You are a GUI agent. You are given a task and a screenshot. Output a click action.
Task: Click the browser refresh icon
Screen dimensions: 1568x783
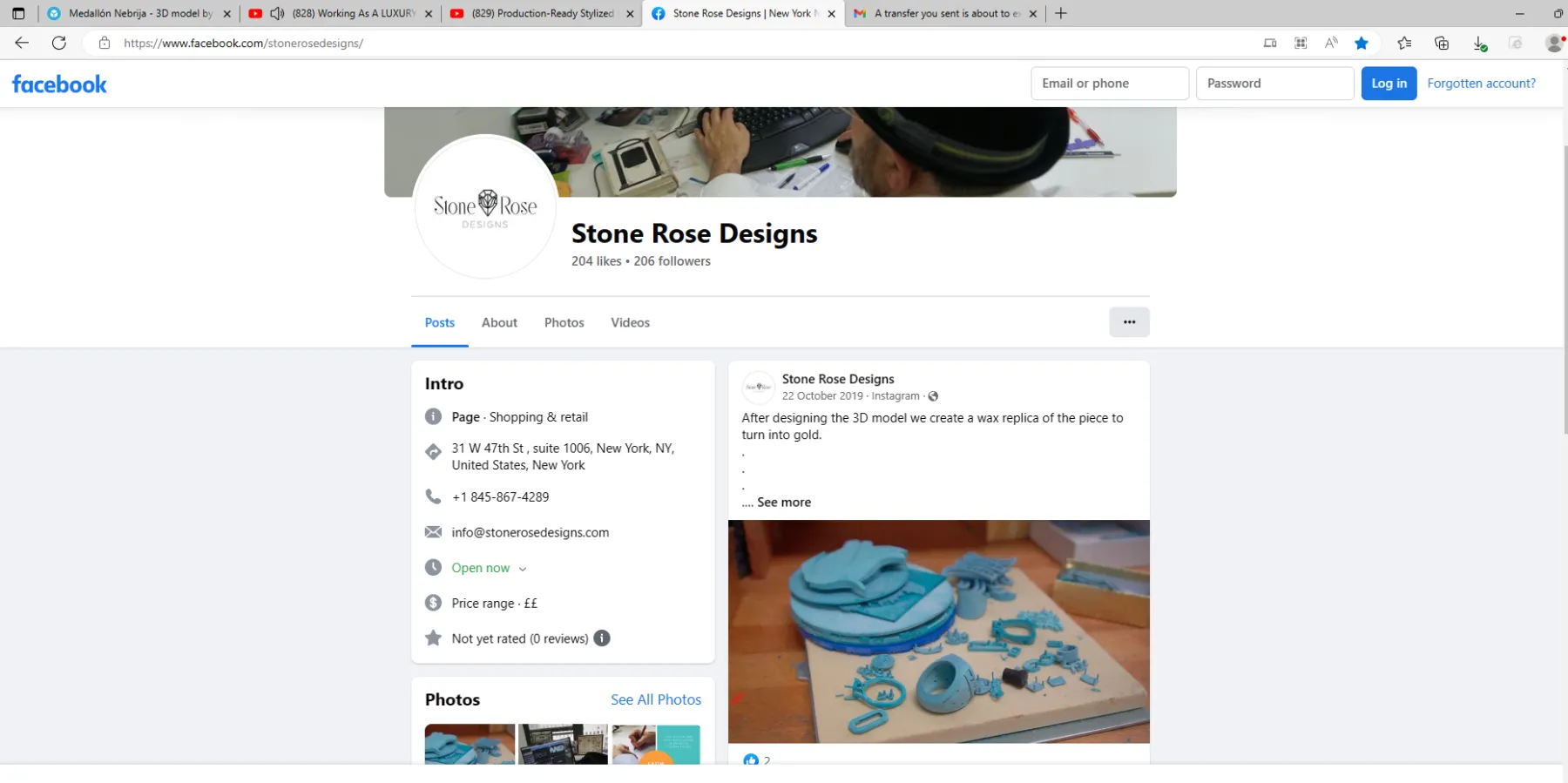pos(59,43)
